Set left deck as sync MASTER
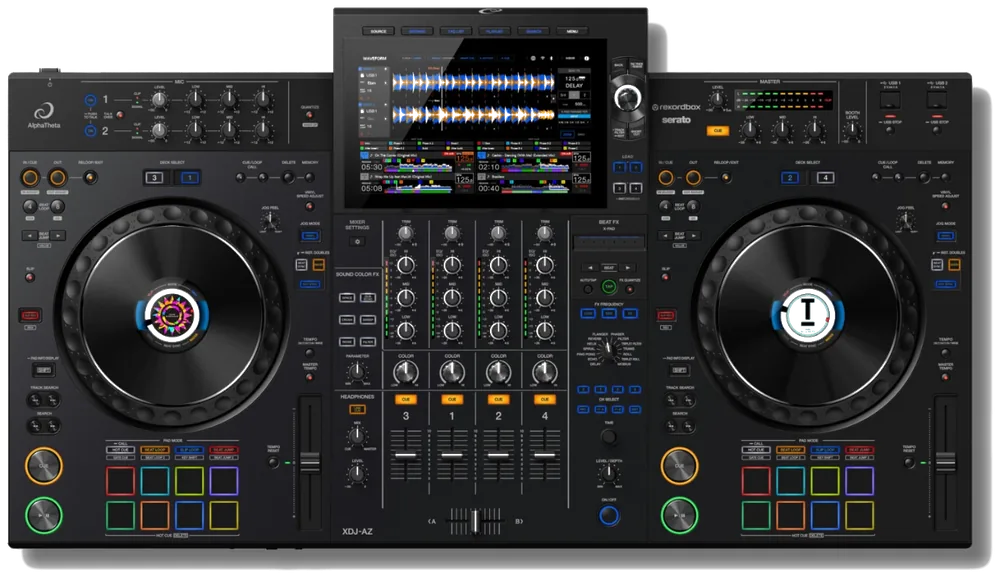The width and height of the screenshot is (1000, 578). 318,264
